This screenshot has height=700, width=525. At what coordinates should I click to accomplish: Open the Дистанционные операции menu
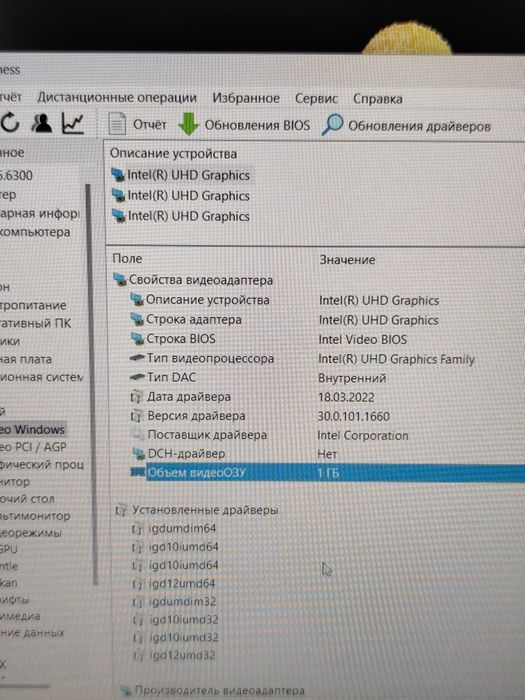pyautogui.click(x=117, y=97)
